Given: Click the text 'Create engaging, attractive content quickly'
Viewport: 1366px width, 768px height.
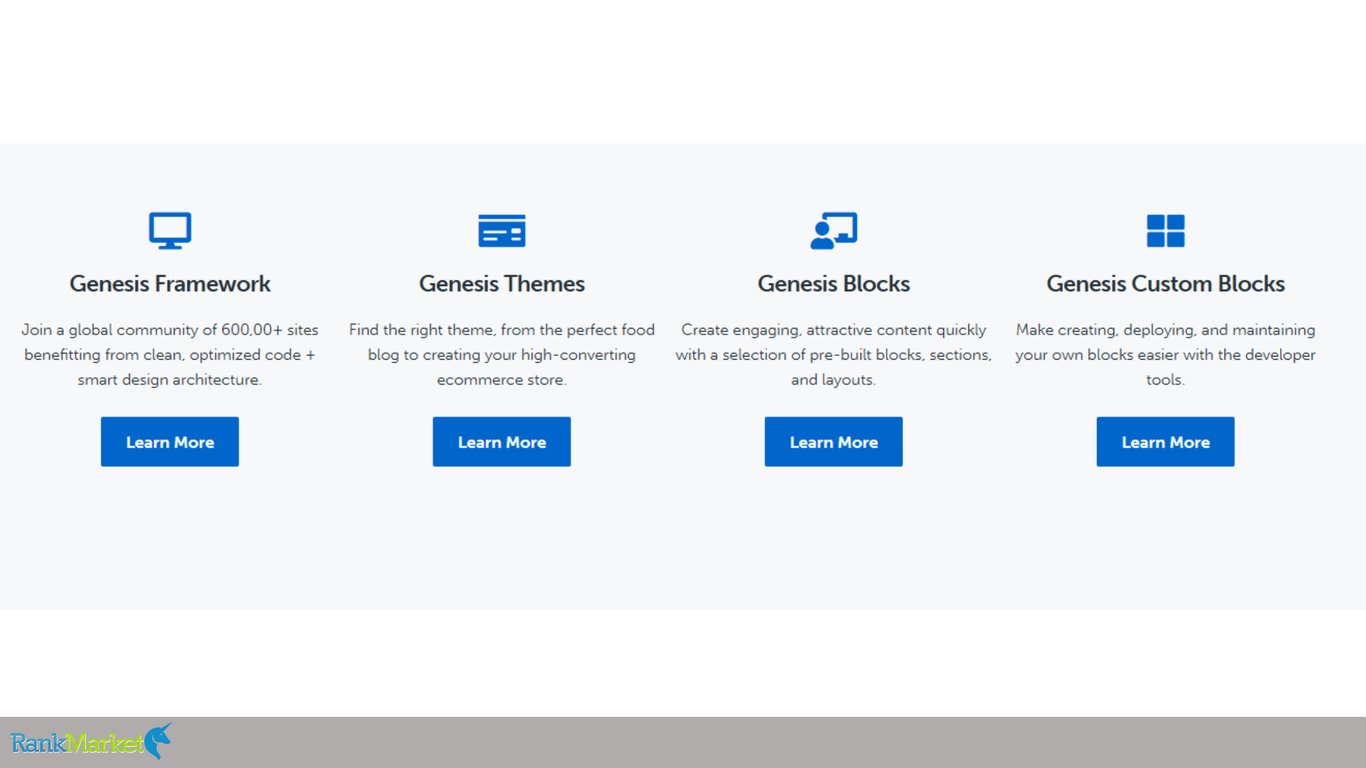Looking at the screenshot, I should (834, 330).
